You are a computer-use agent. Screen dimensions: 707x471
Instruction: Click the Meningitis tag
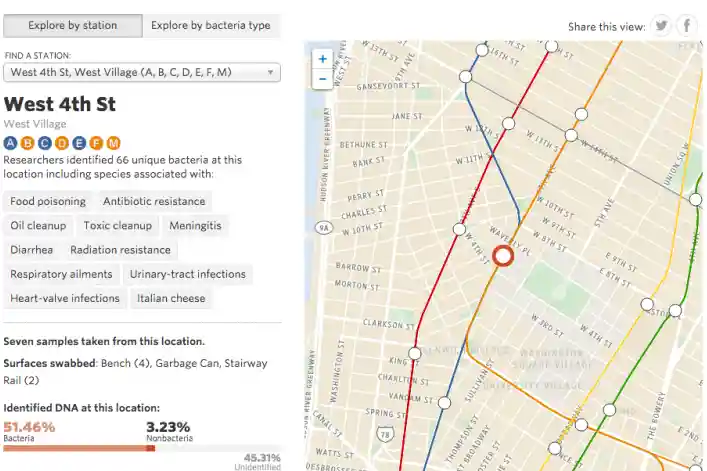tap(195, 225)
